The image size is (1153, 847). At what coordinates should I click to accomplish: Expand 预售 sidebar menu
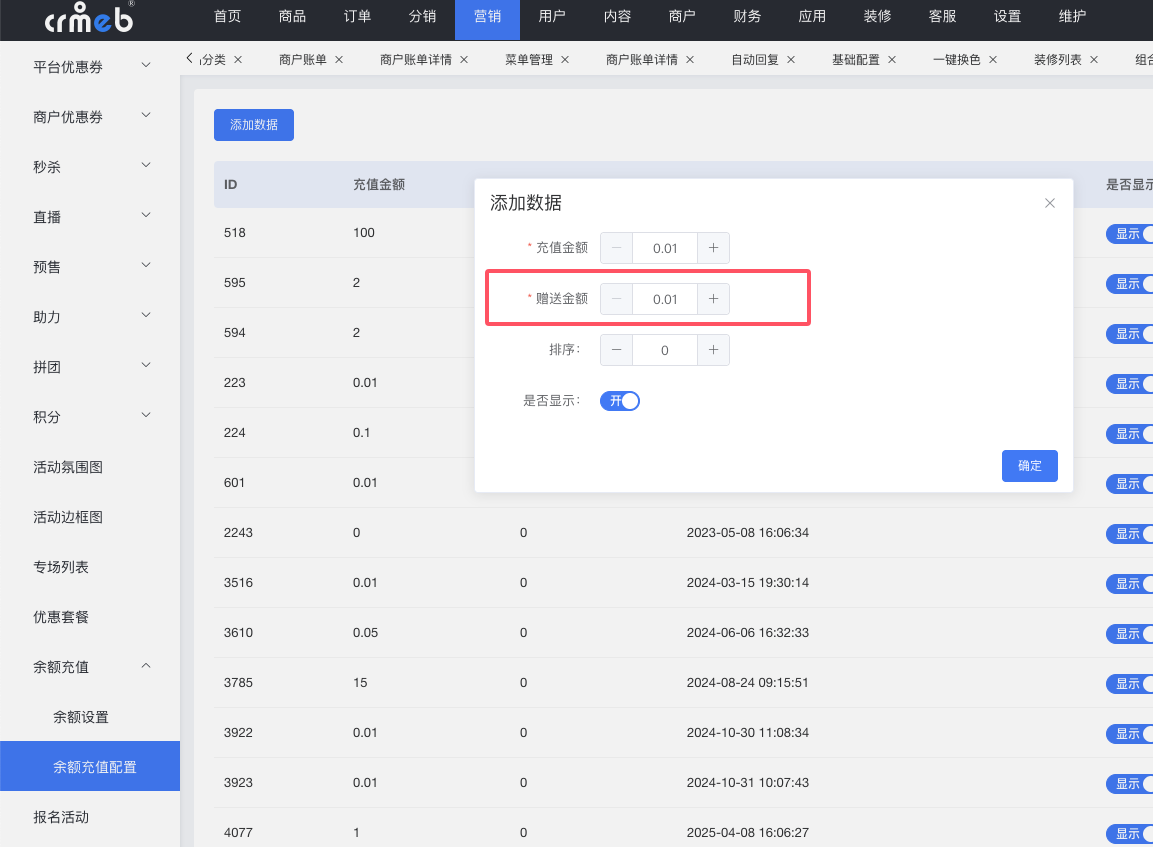click(x=90, y=267)
